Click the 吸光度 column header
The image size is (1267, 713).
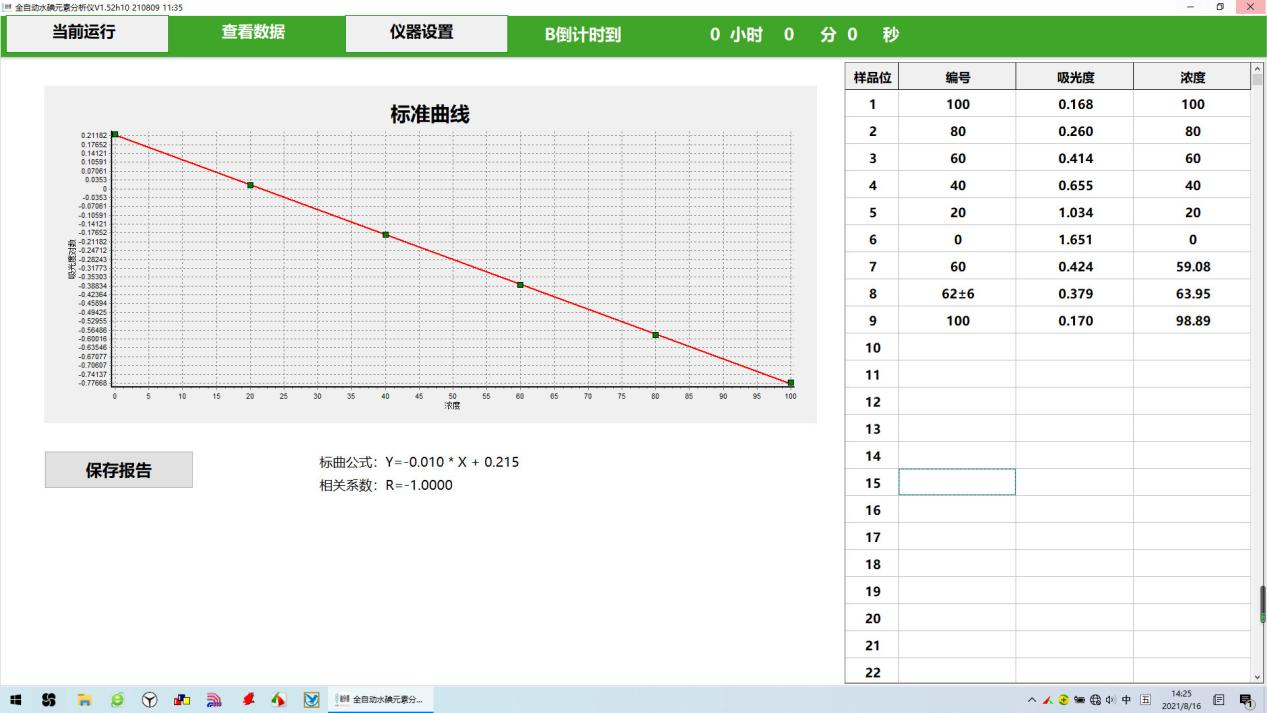coord(1074,77)
